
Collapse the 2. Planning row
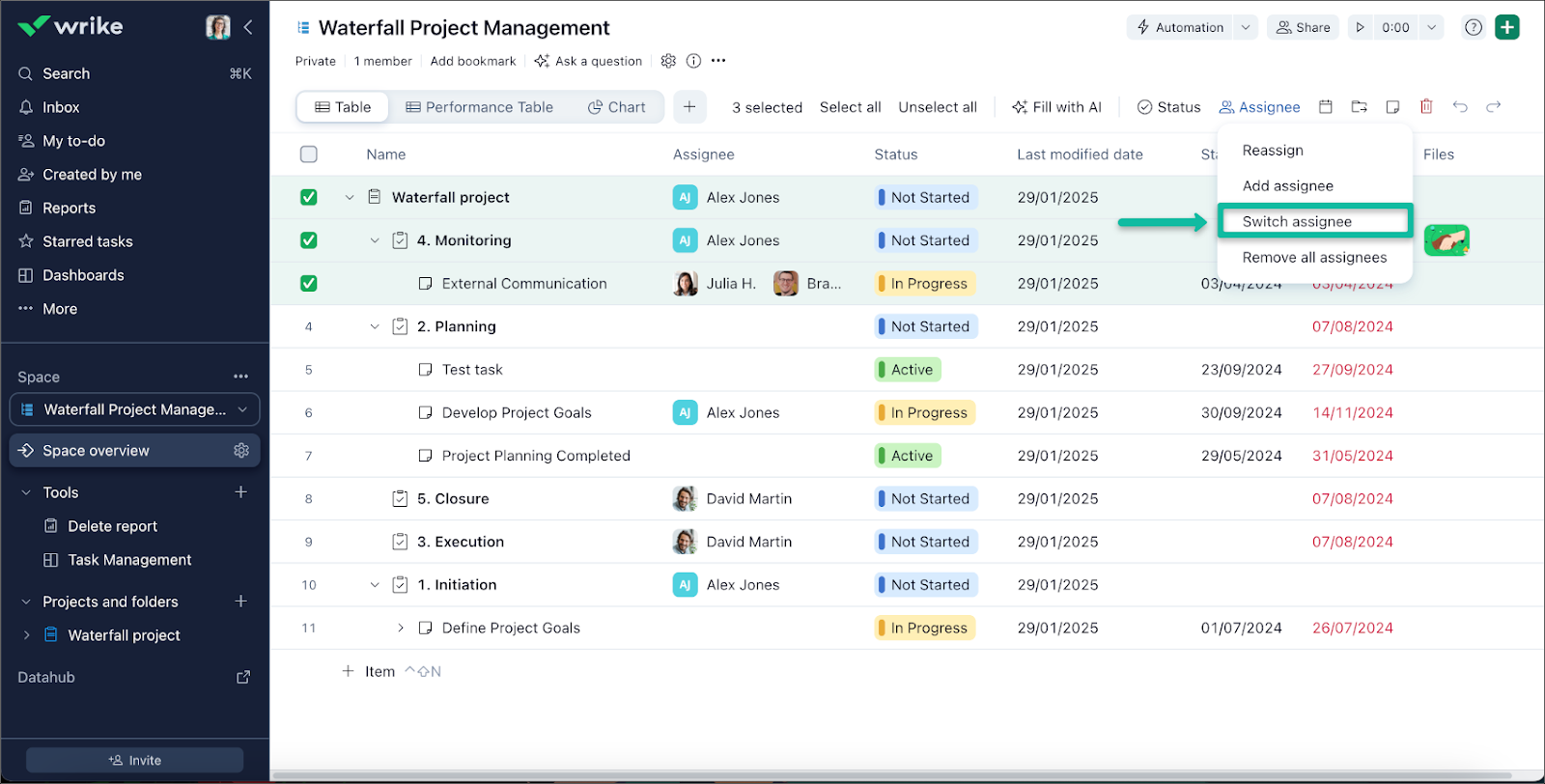tap(375, 326)
